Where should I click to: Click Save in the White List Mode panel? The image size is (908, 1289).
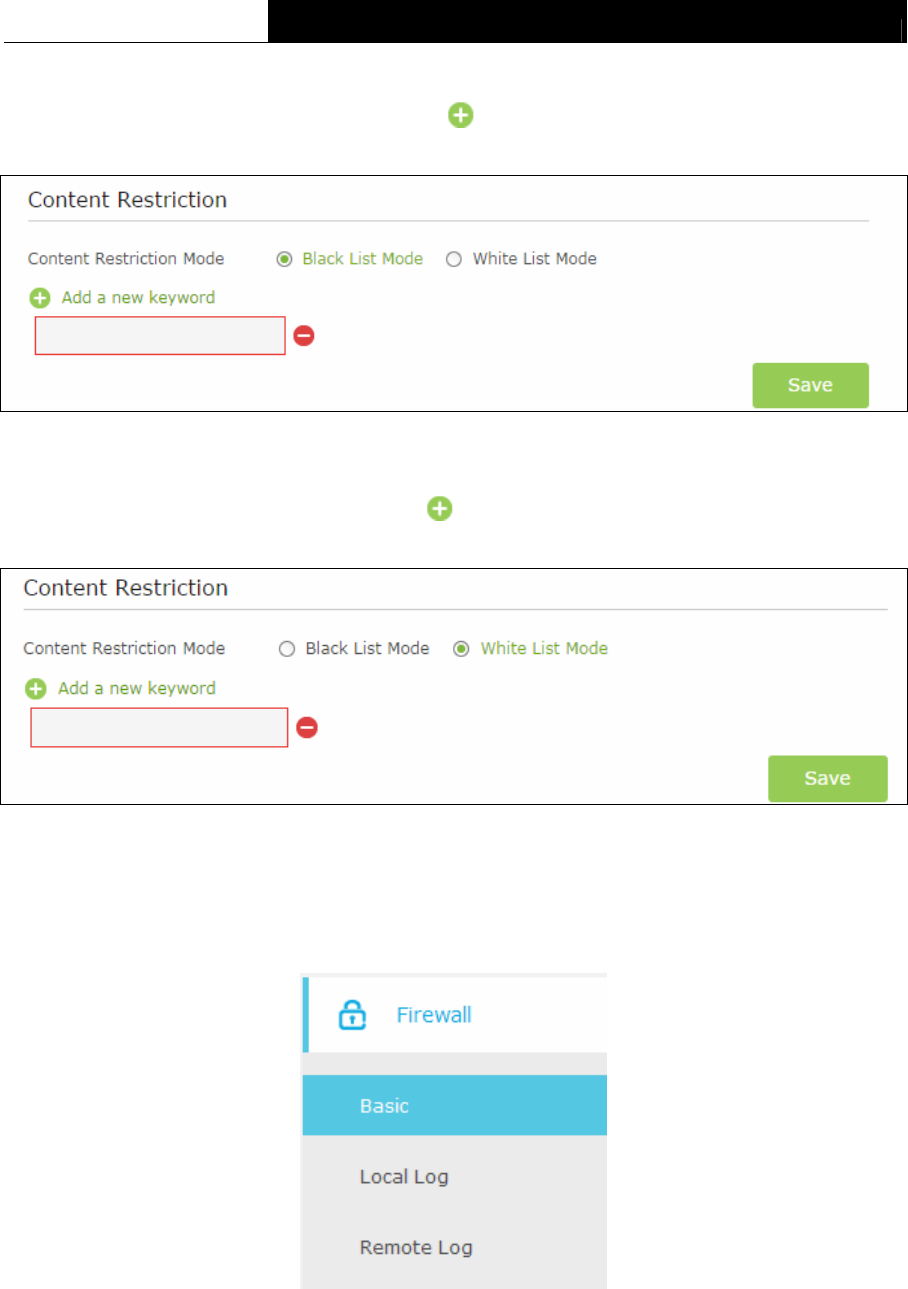tap(827, 778)
